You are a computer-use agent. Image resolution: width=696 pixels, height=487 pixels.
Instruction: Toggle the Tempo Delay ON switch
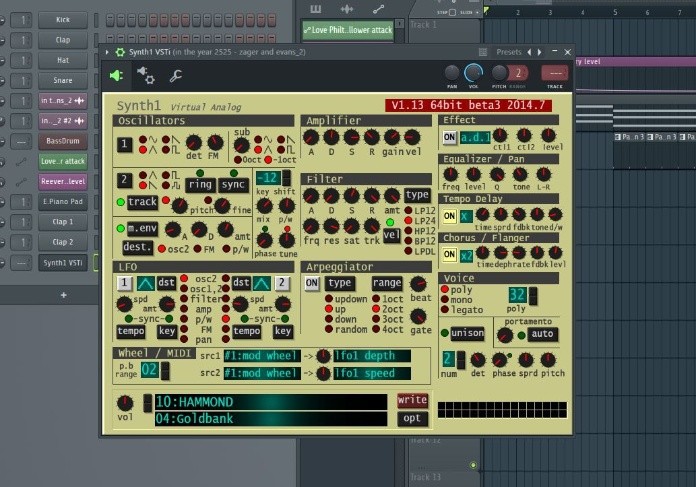click(x=449, y=216)
